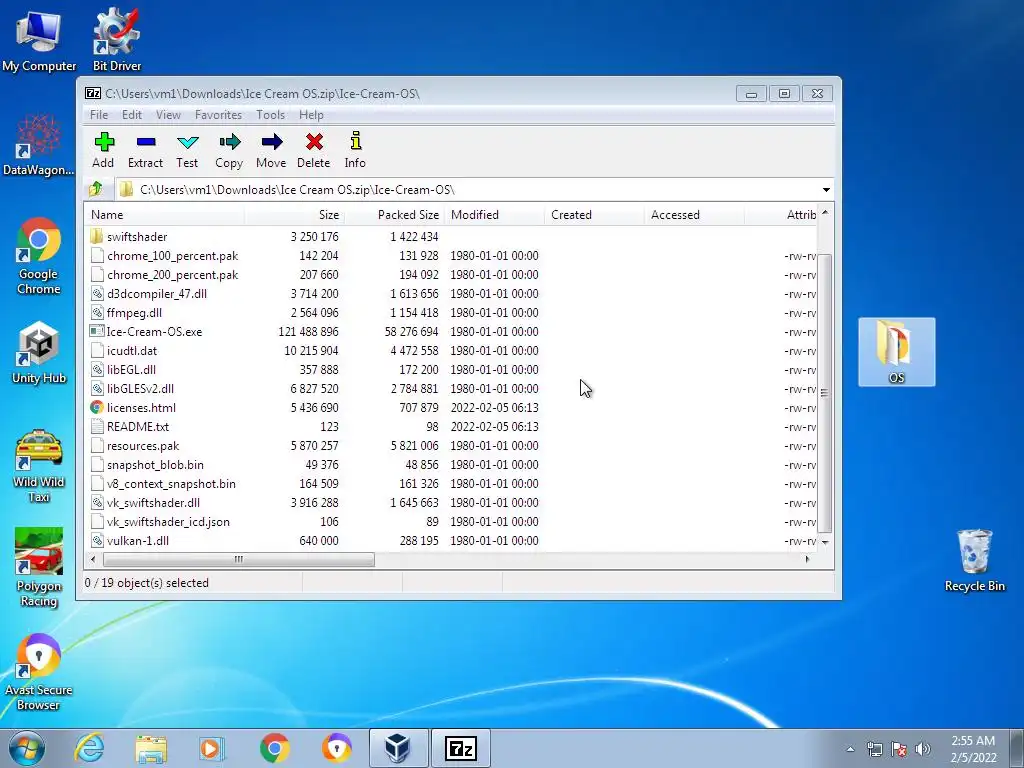This screenshot has height=768, width=1024.
Task: Open the Edit menu
Action: pos(131,115)
